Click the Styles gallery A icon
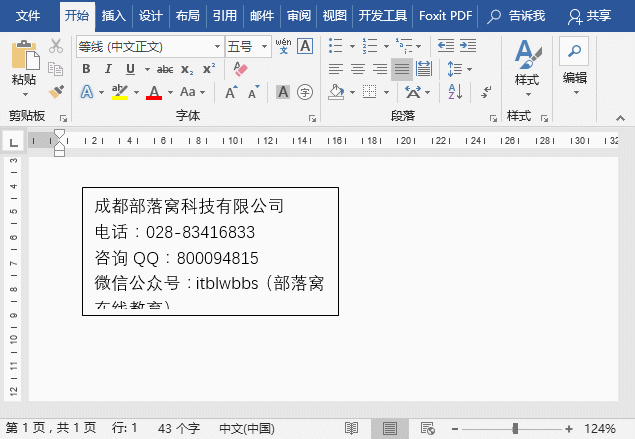This screenshot has width=635, height=439. 528,54
